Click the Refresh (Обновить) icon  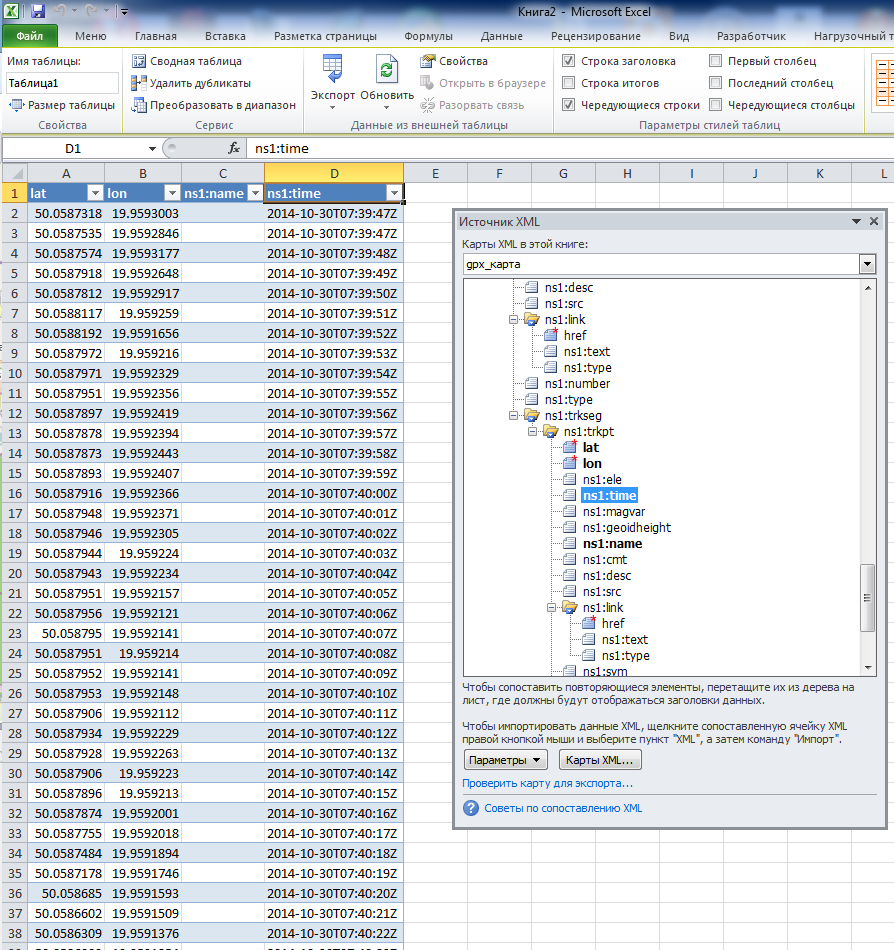(386, 70)
